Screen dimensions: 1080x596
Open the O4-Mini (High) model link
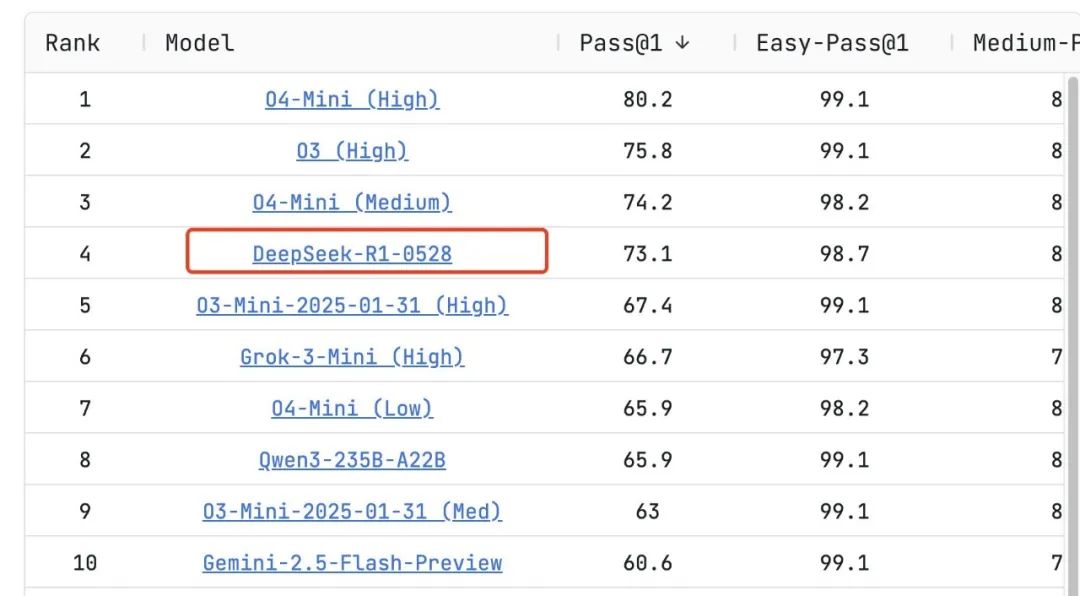pyautogui.click(x=352, y=99)
